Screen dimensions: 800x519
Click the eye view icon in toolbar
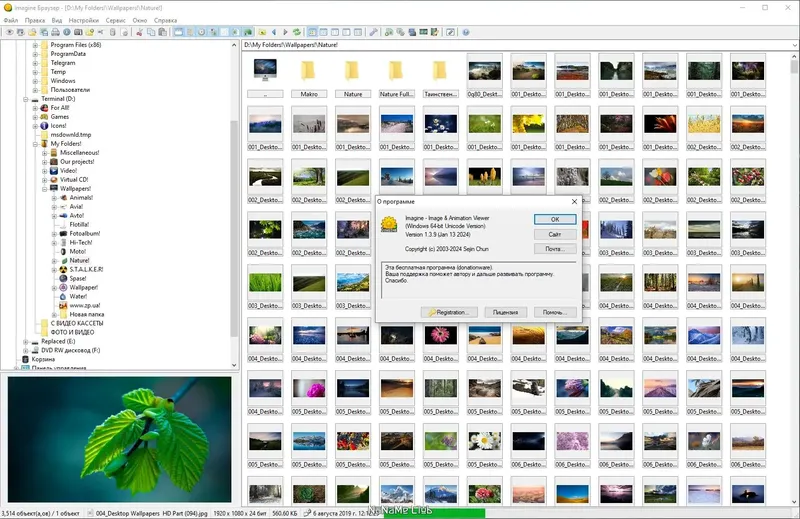[x=10, y=32]
